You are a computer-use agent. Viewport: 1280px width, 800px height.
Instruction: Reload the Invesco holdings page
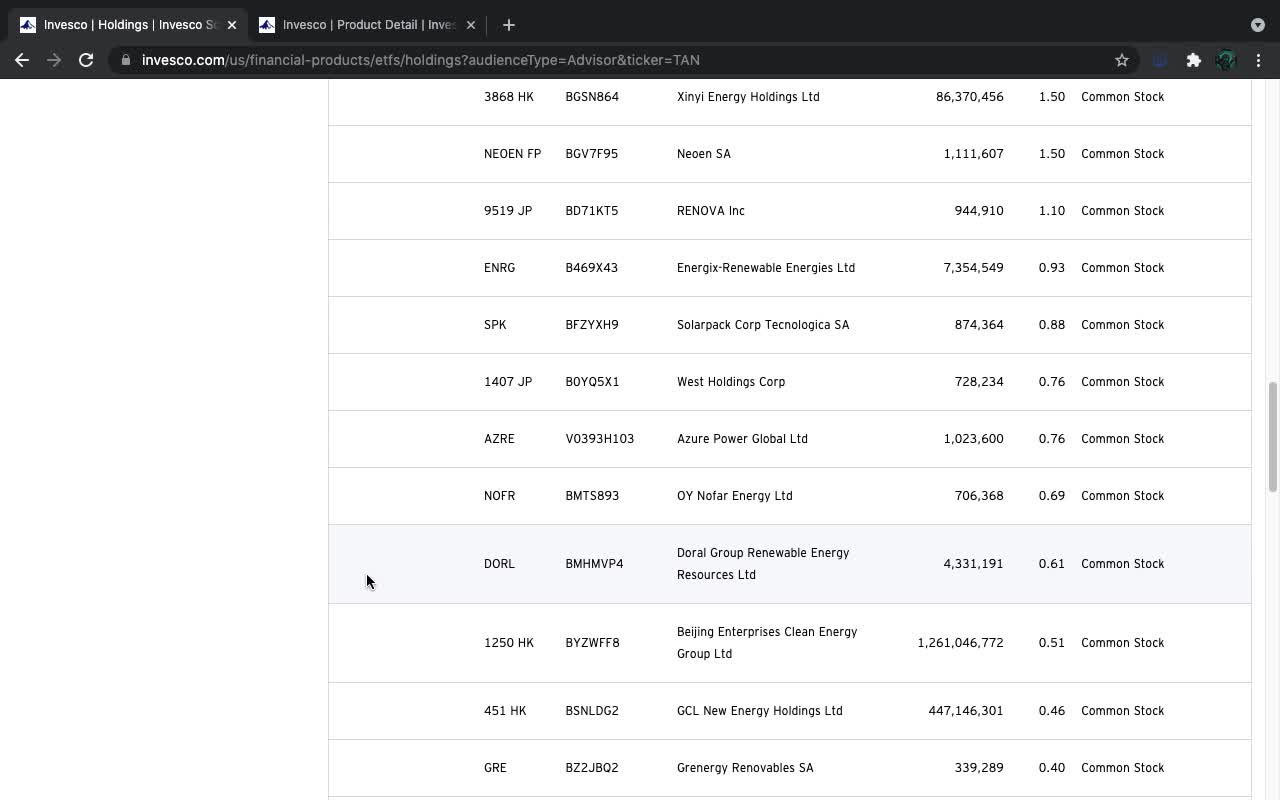click(x=86, y=60)
